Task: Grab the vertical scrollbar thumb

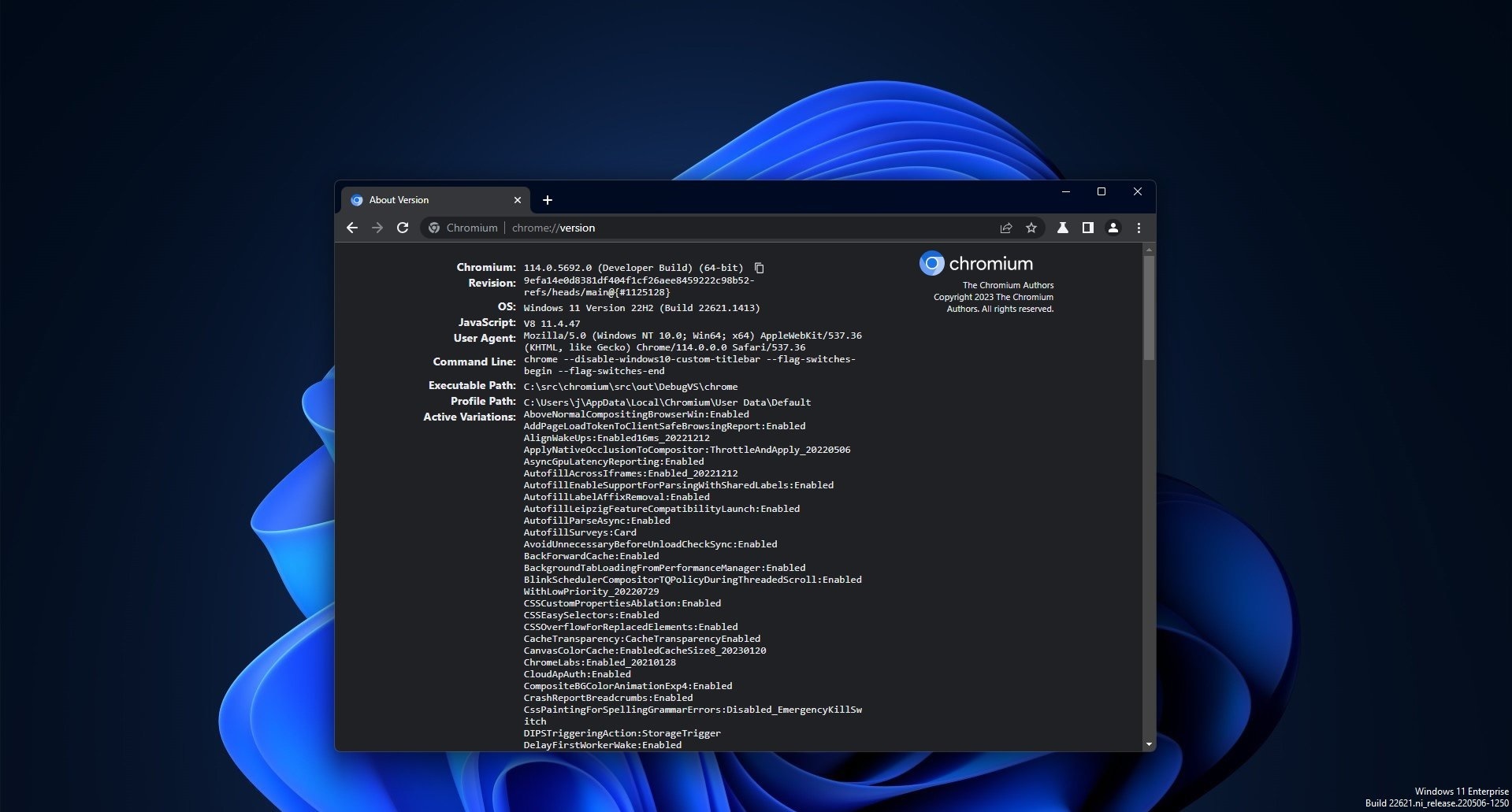Action: point(1149,307)
